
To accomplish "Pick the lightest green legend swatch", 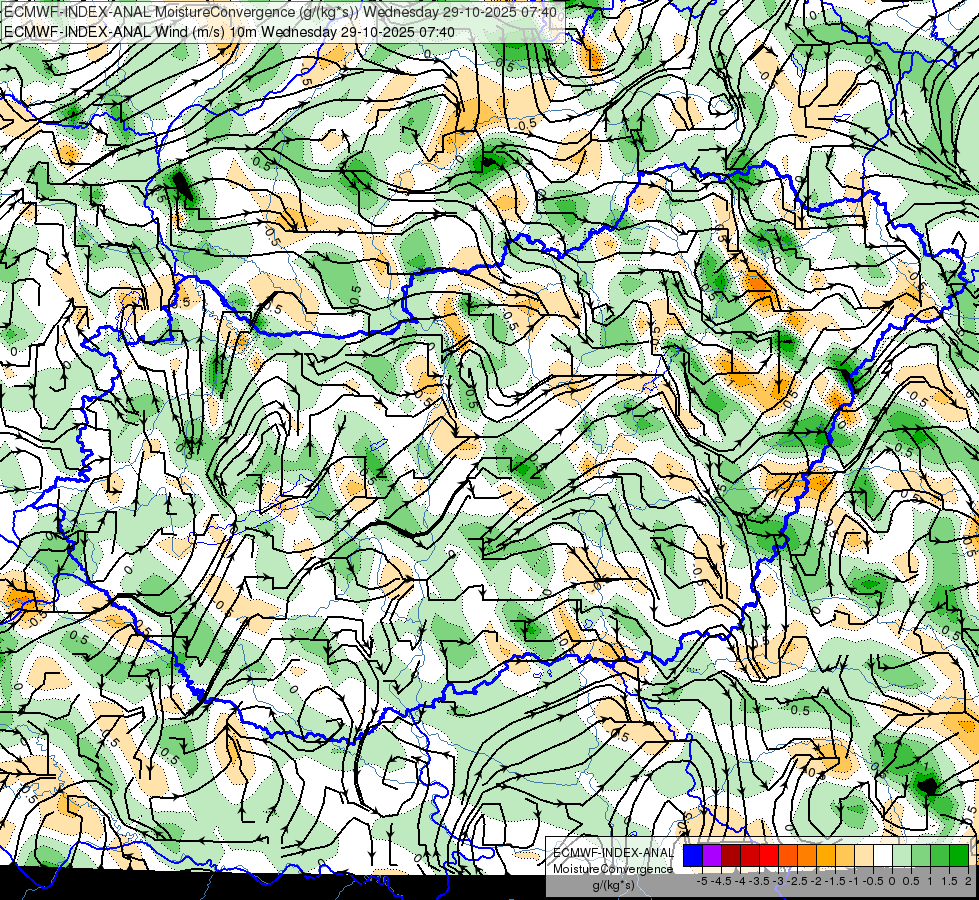I will pyautogui.click(x=902, y=856).
